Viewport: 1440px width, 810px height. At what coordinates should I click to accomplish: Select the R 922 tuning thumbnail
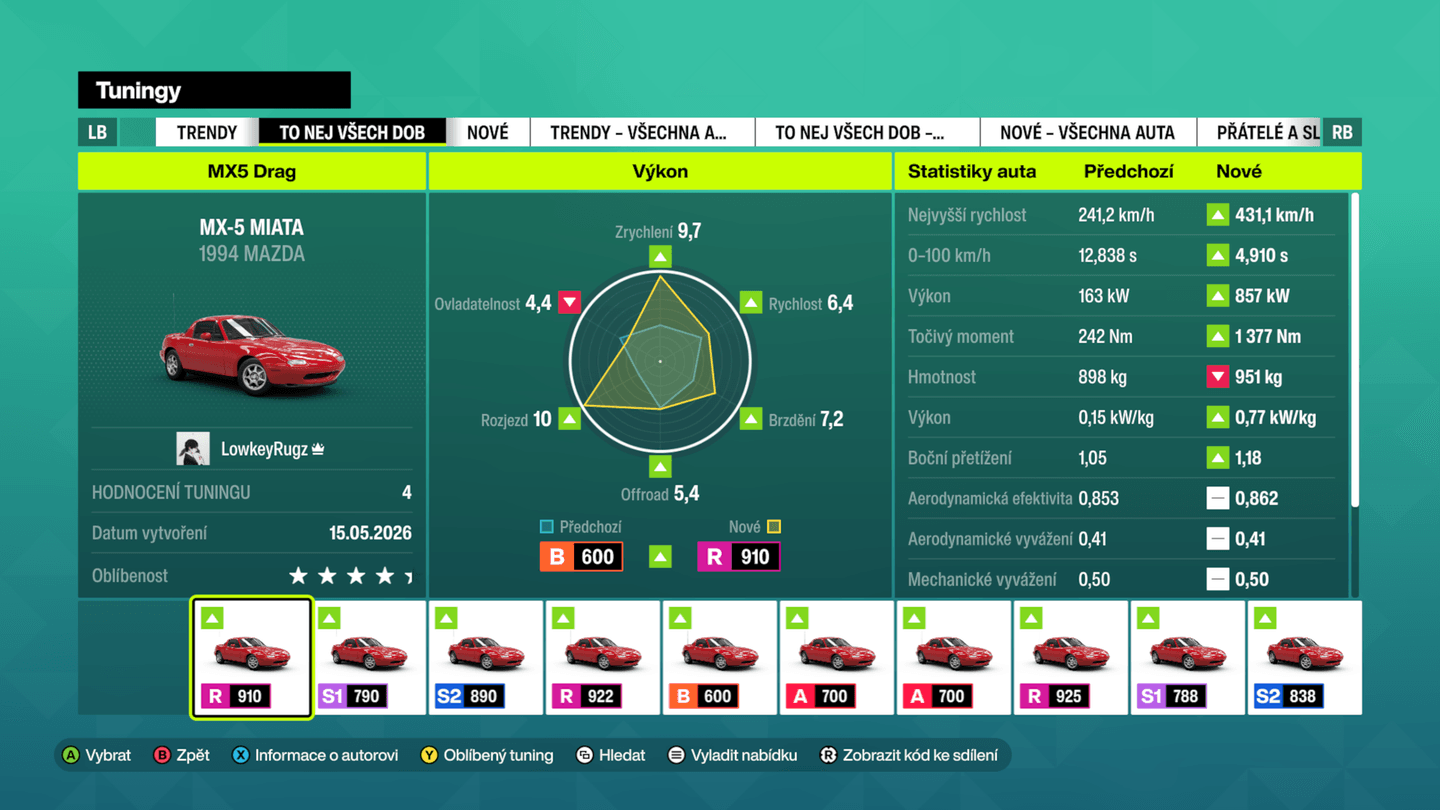point(603,658)
